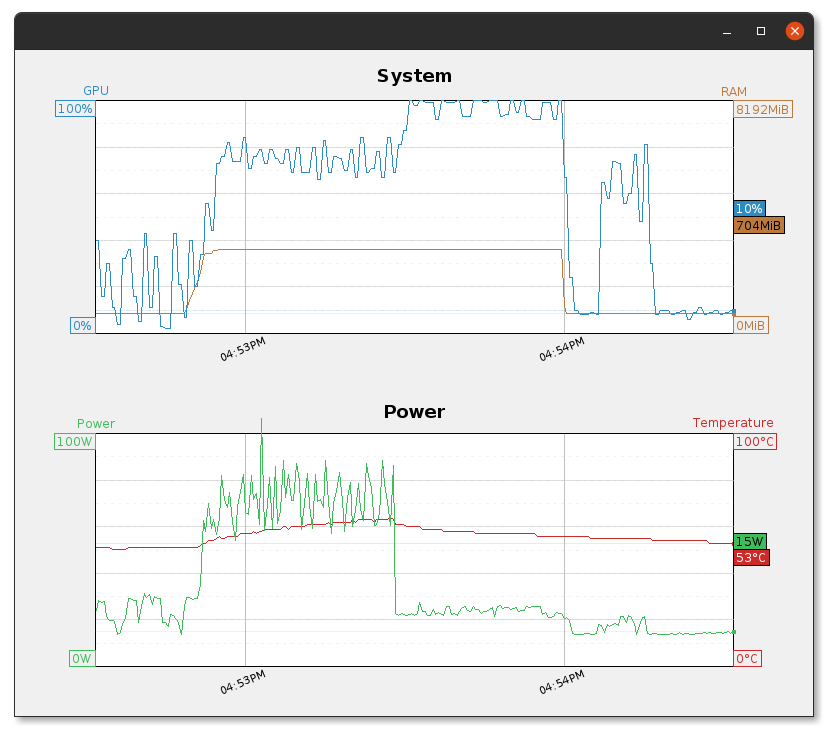832x735 pixels.
Task: Click the 8192MiB RAM maximum label
Action: coord(763,109)
